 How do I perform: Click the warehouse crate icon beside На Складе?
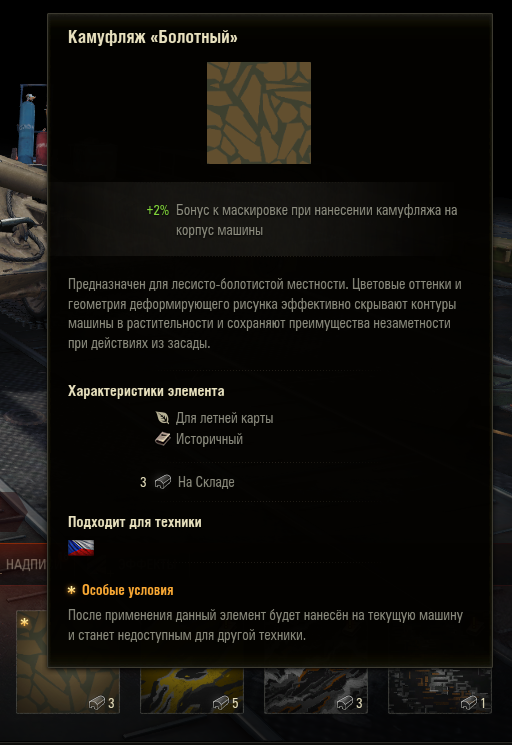coord(162,482)
